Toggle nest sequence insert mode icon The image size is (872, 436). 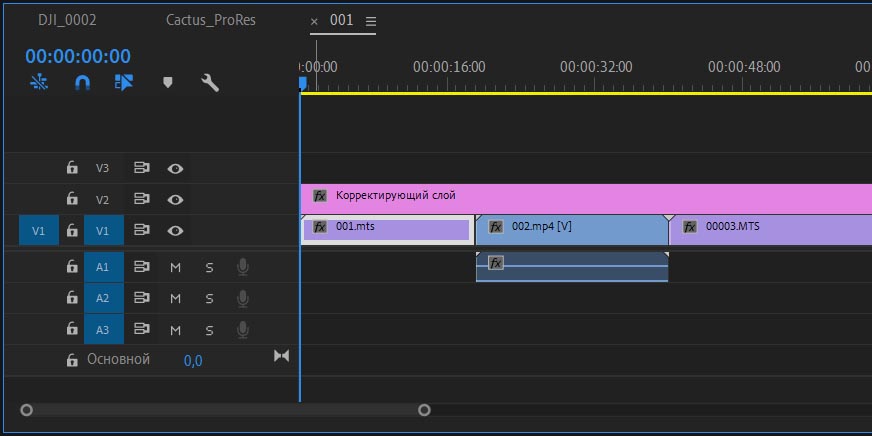[x=39, y=83]
